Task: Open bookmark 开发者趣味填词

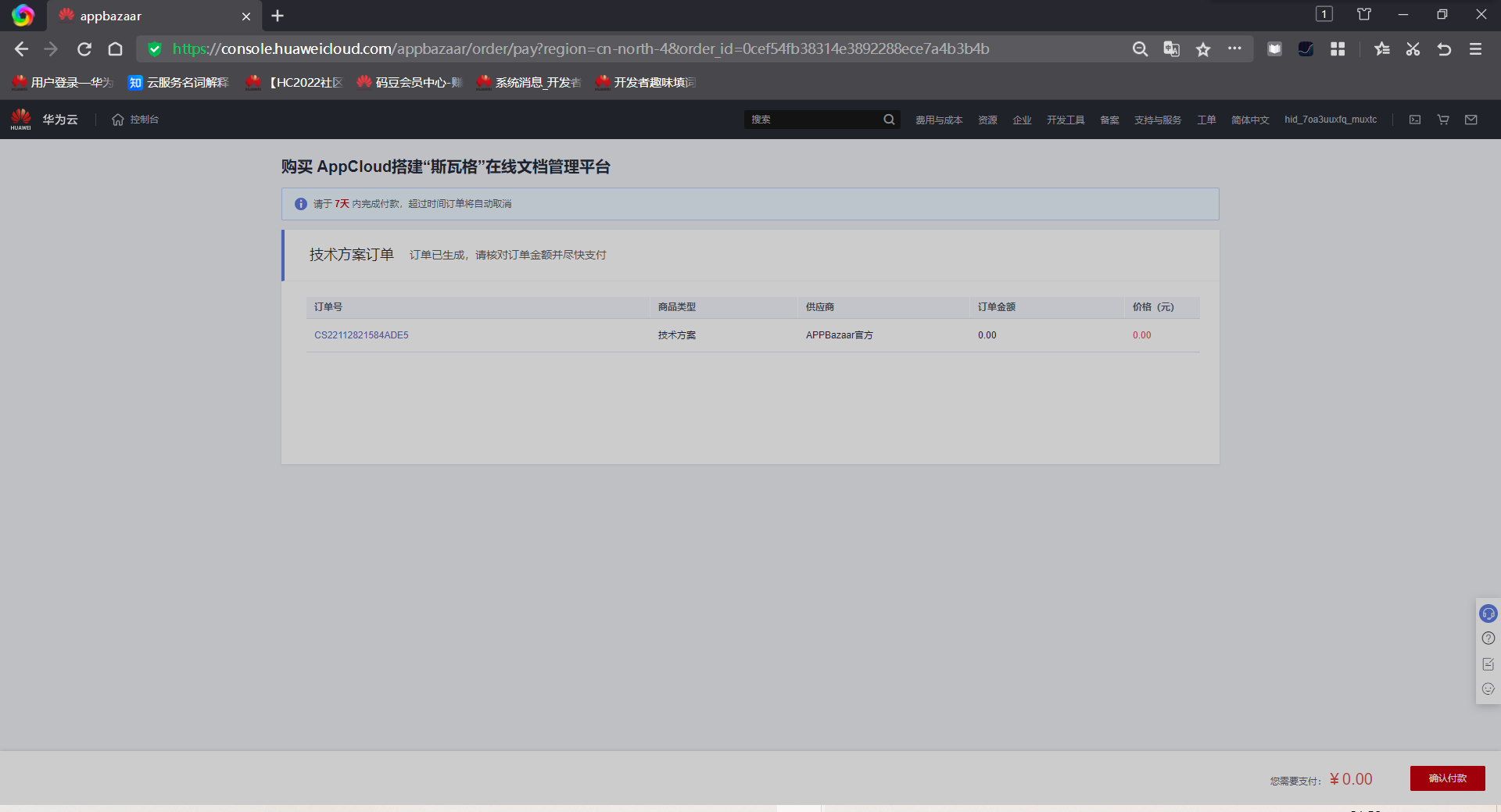Action: click(x=646, y=82)
